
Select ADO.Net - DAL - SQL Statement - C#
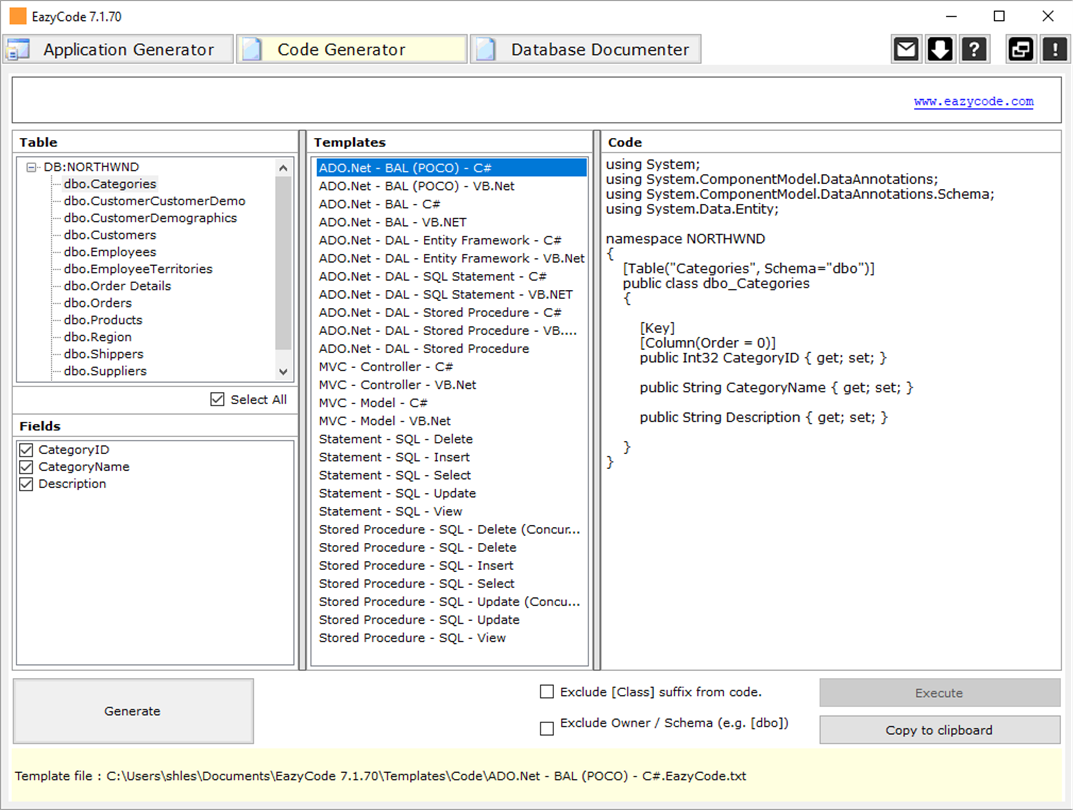(x=452, y=276)
